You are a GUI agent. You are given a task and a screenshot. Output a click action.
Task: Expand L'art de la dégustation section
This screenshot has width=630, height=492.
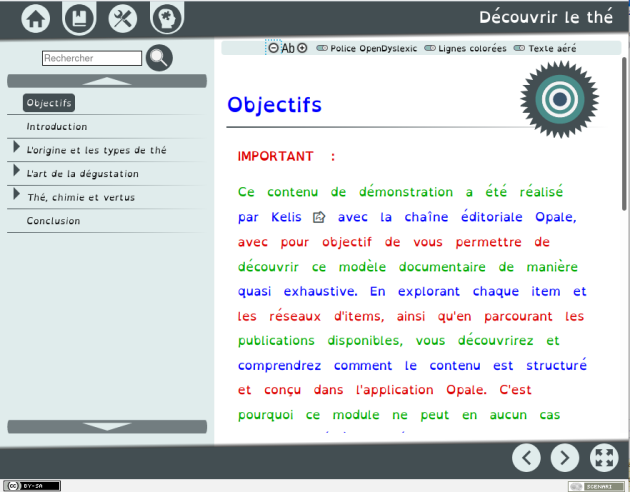(17, 173)
